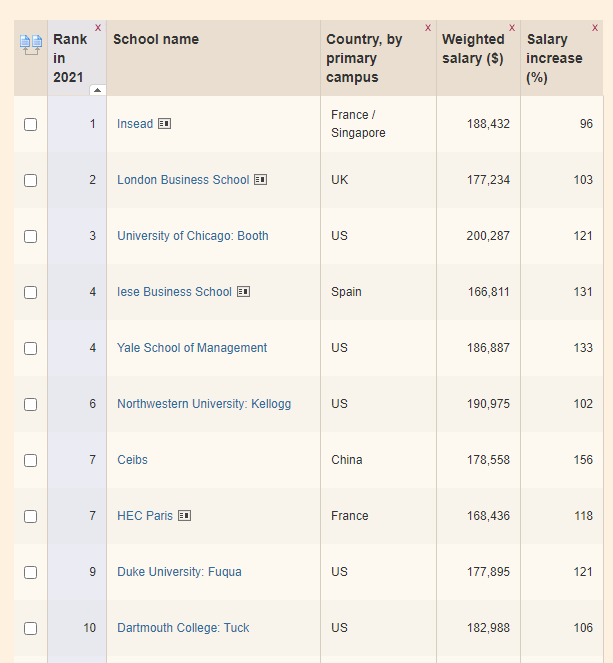The image size is (613, 663).
Task: Select the Dartmouth College: Tuck checkbox
Action: (x=30, y=628)
